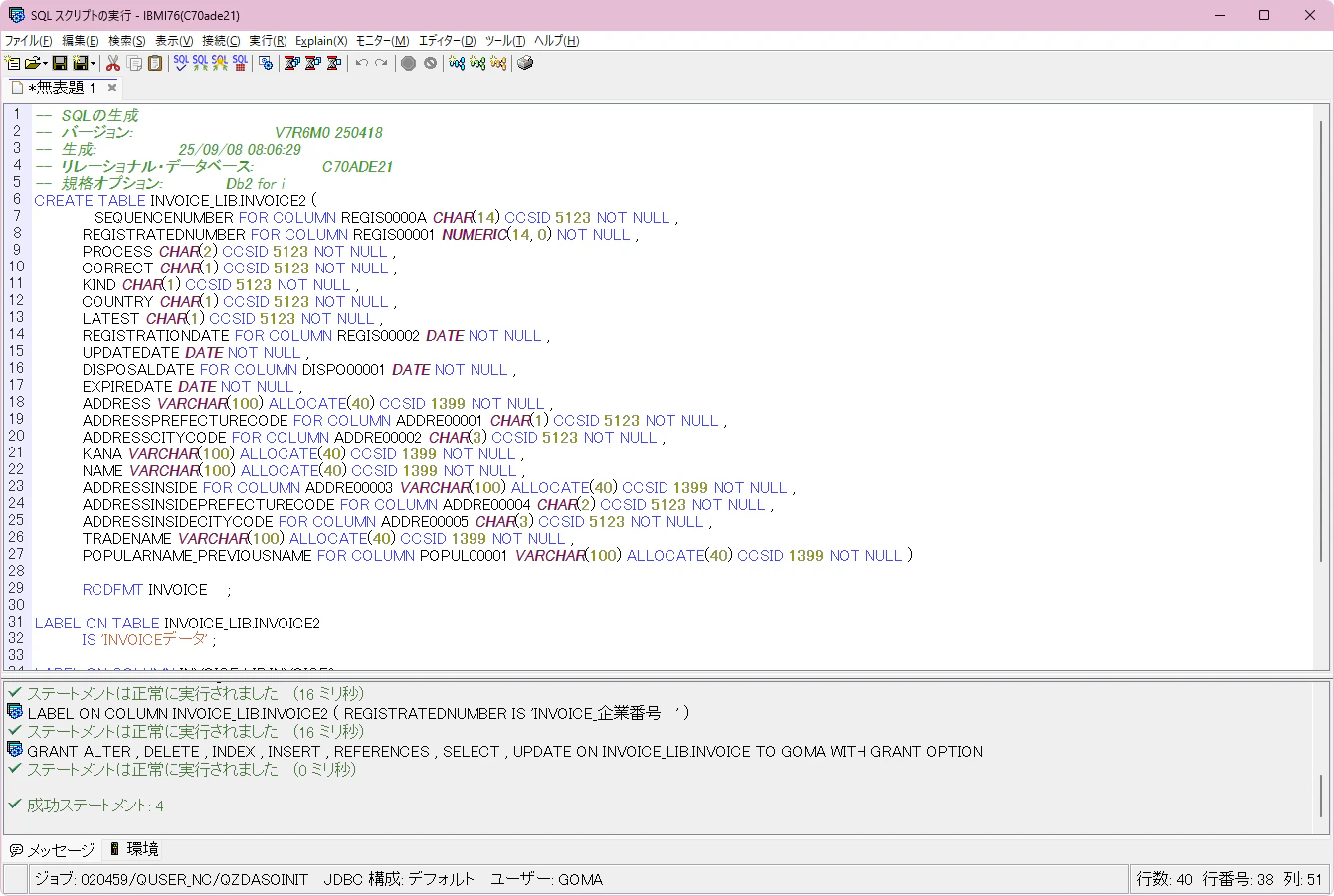Image resolution: width=1334 pixels, height=896 pixels.
Task: Click the Save As floppy icon
Action: (x=81, y=63)
